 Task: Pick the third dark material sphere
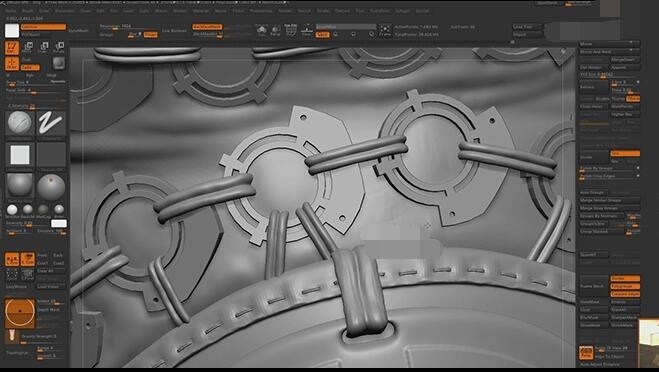pyautogui.click(x=43, y=209)
